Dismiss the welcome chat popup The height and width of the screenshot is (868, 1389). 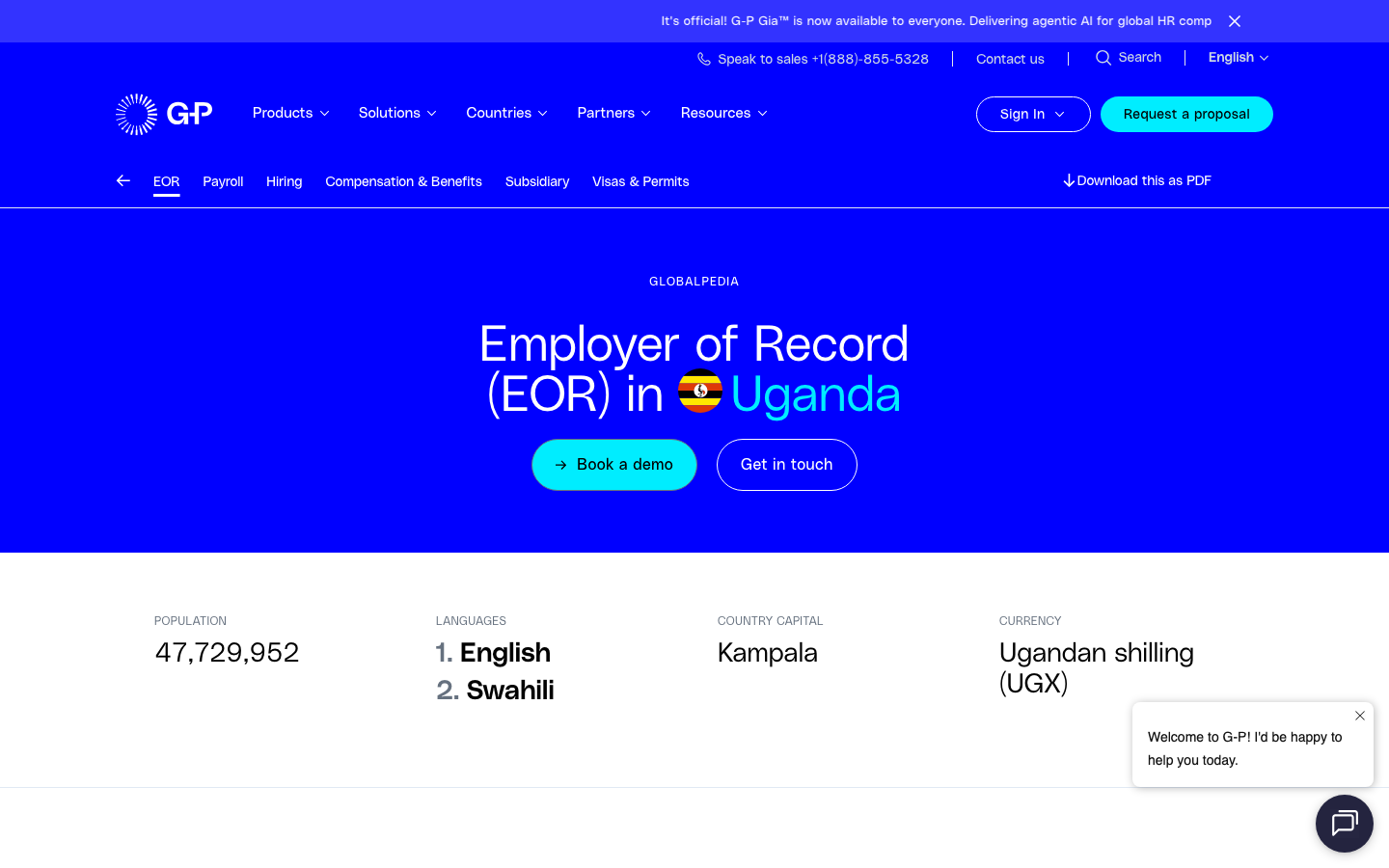click(x=1360, y=716)
